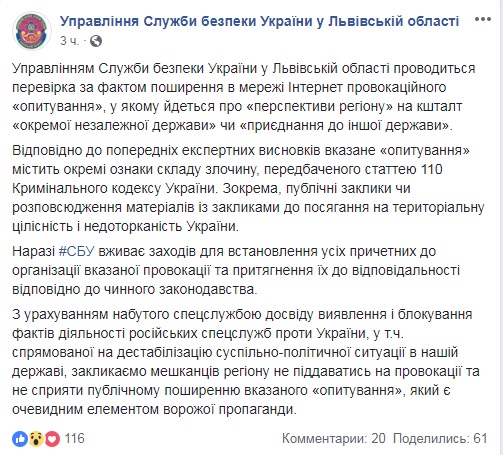Open the SBU Lviv page profile avatar
Viewport: 503px width, 455px height.
tap(32, 31)
